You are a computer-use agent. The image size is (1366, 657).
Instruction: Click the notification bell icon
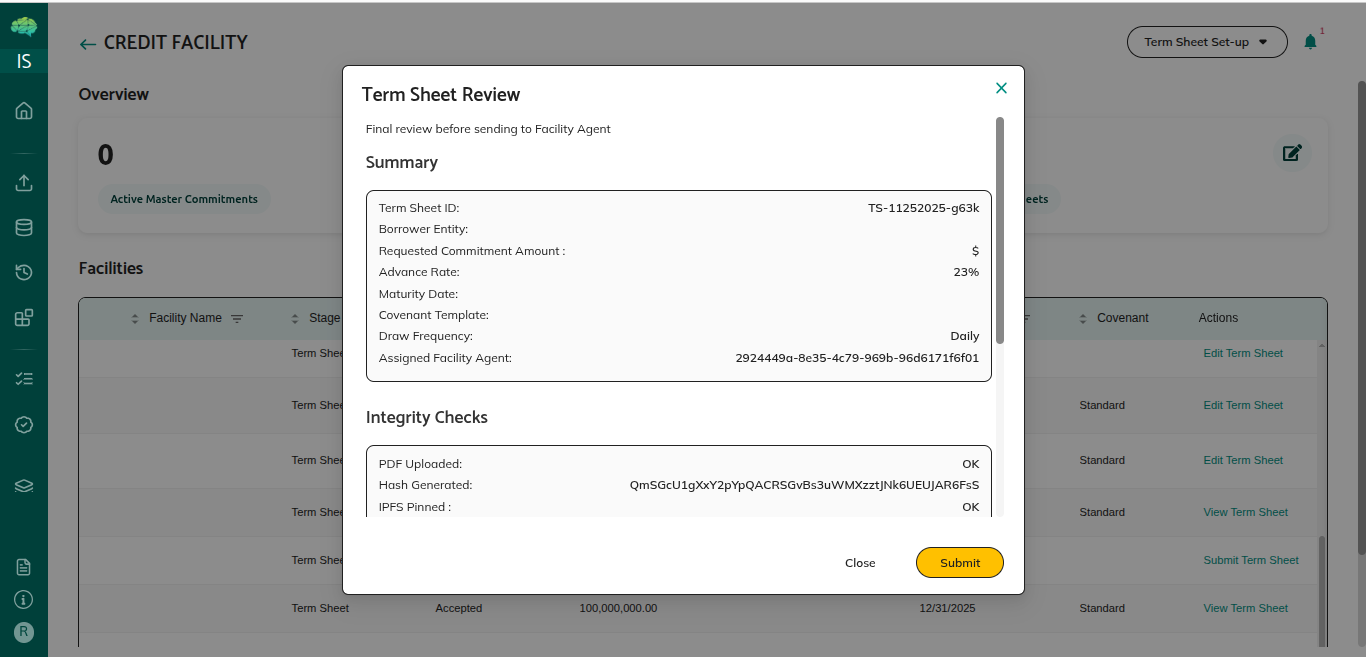[1310, 42]
